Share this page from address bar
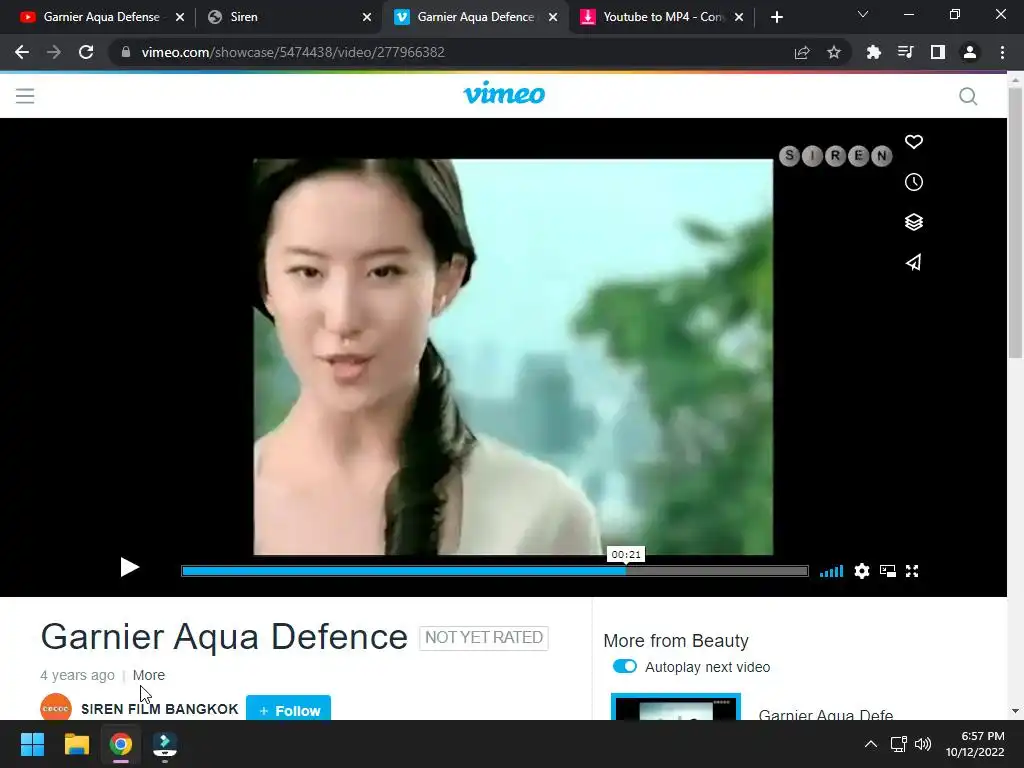Viewport: 1024px width, 768px height. [x=802, y=53]
